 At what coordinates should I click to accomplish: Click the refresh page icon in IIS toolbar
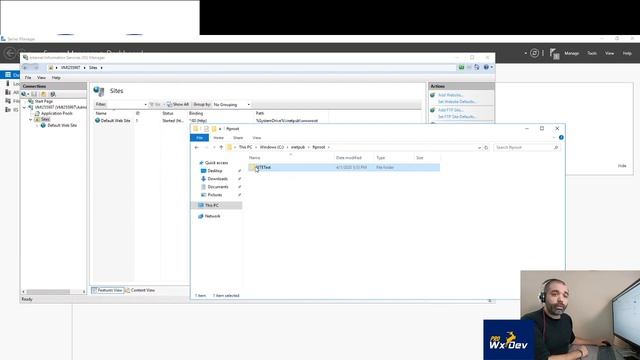coord(477,67)
